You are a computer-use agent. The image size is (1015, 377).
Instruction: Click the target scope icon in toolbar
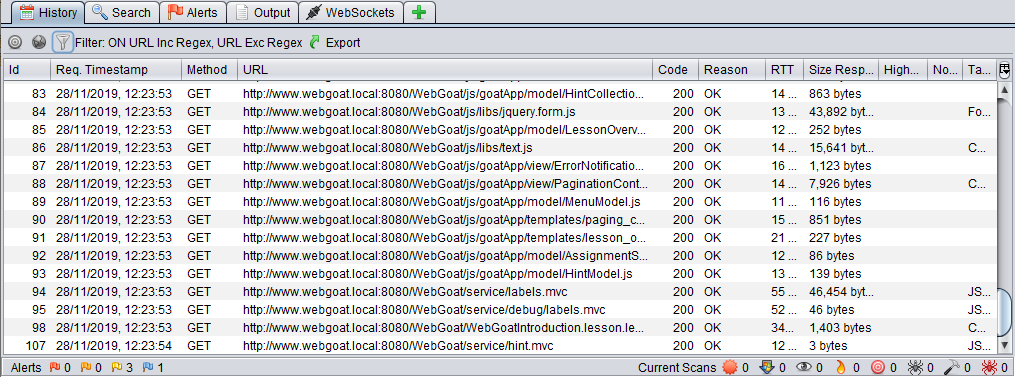click(15, 43)
